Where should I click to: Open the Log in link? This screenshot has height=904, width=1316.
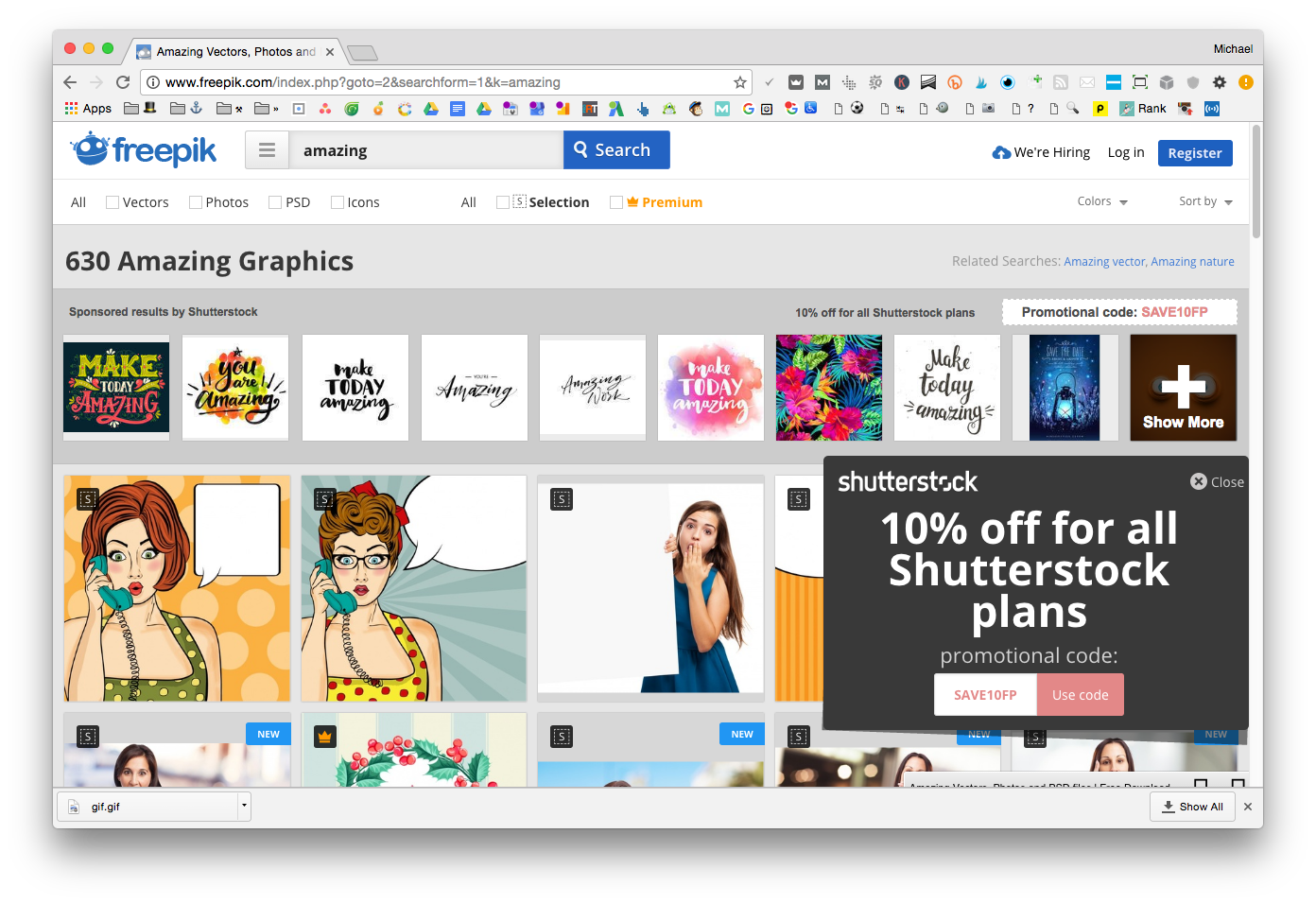point(1126,152)
